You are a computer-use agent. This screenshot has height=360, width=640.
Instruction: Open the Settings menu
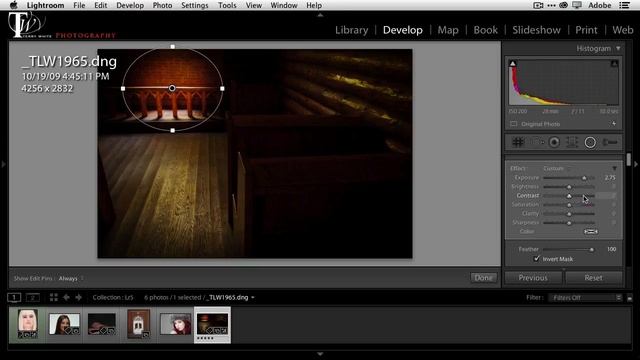(x=195, y=5)
